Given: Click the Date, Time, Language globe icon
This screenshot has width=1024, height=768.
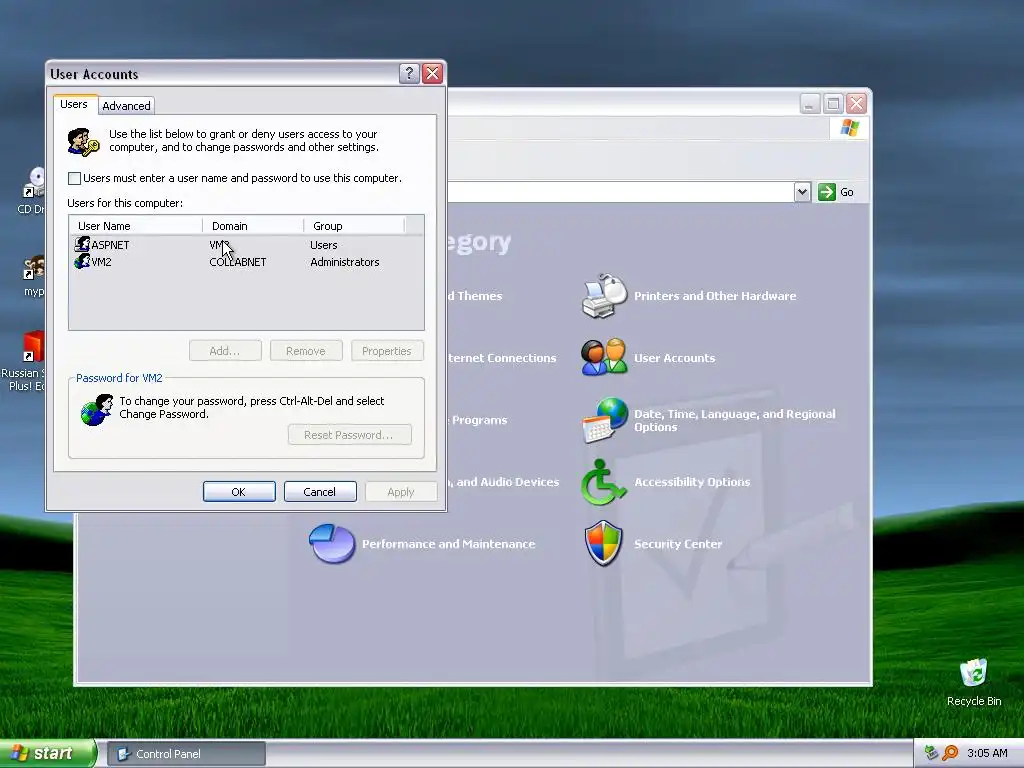Looking at the screenshot, I should point(605,420).
